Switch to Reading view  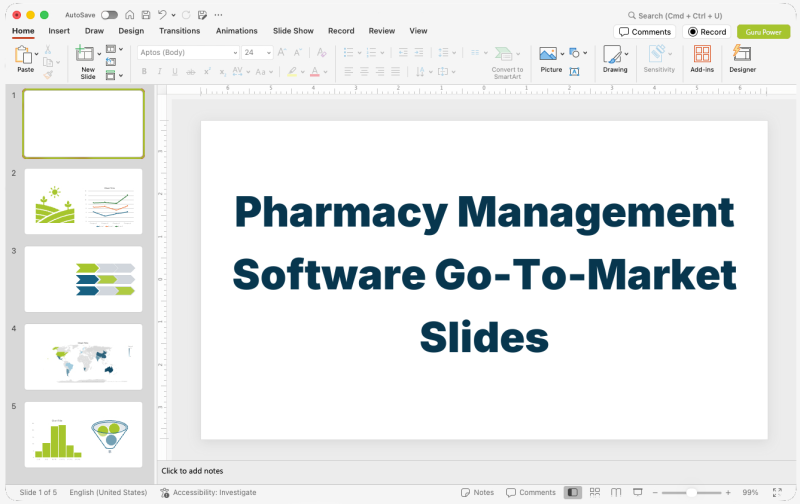point(616,492)
